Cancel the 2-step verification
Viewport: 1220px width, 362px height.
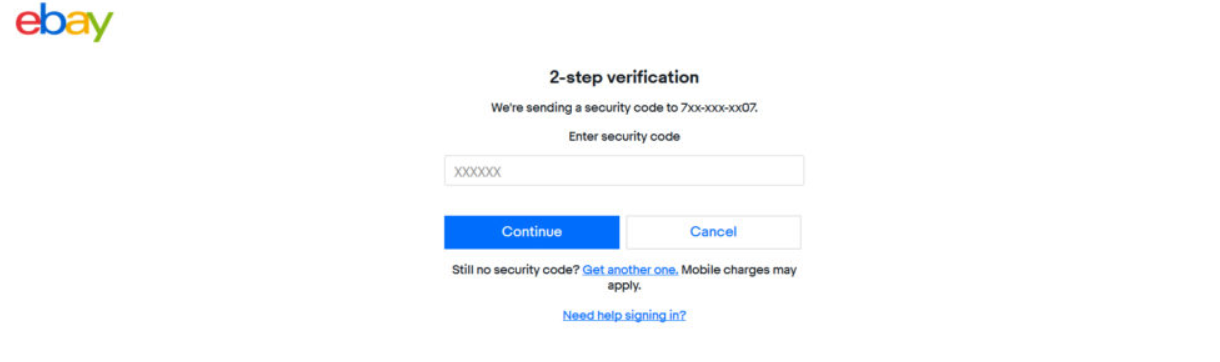(713, 232)
